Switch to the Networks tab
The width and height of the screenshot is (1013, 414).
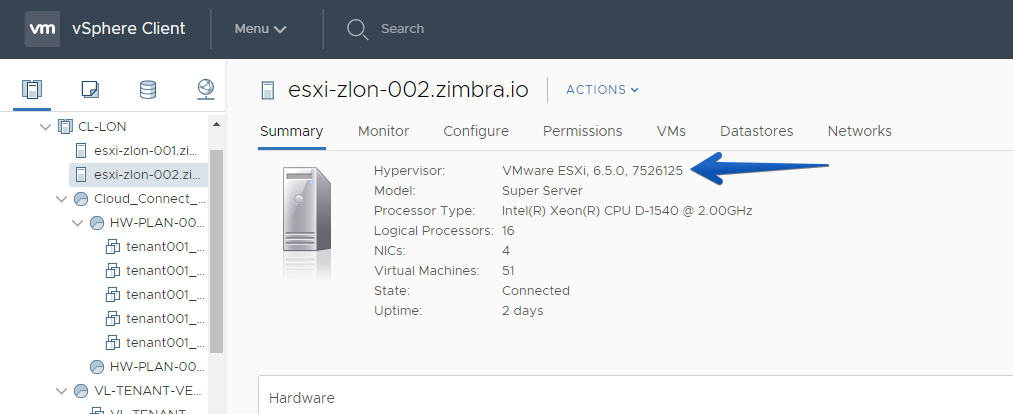[859, 131]
